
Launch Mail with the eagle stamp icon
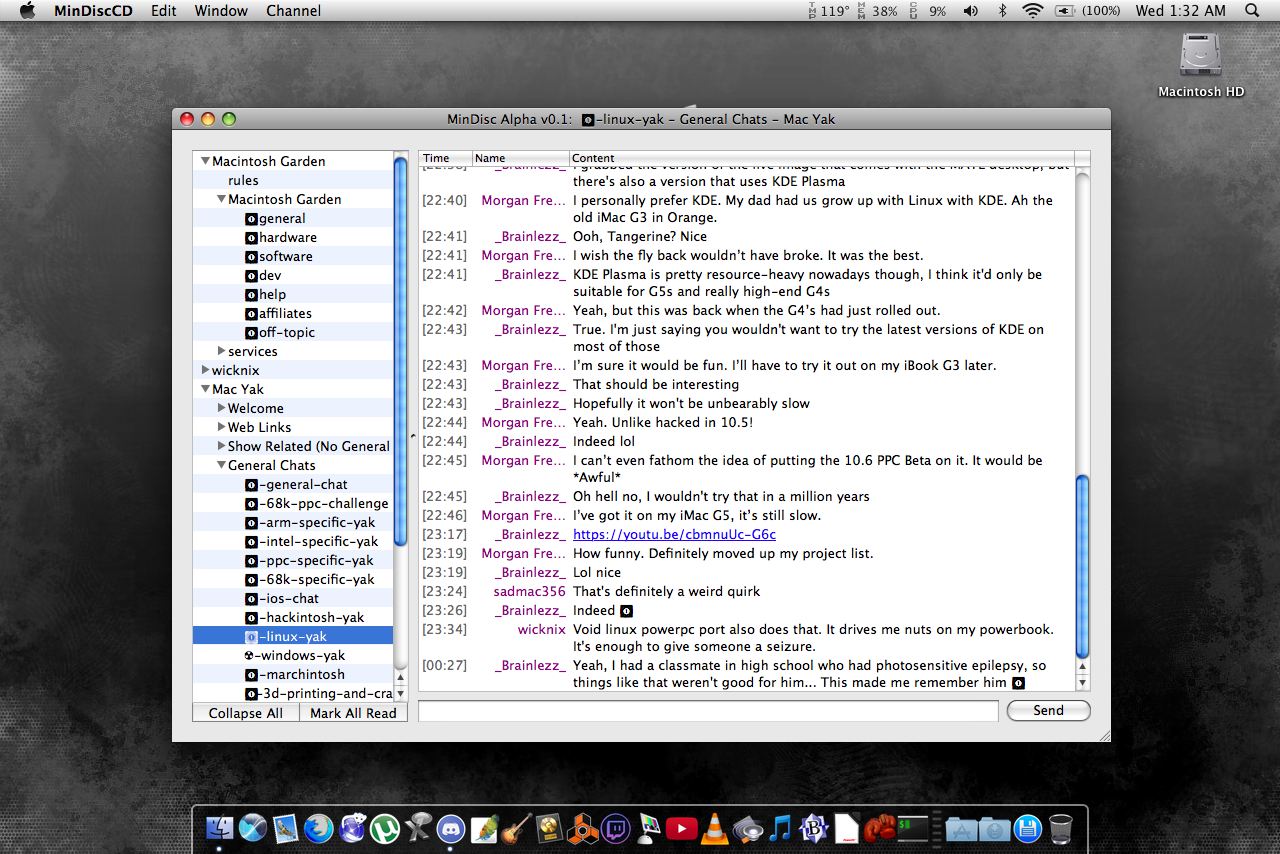click(x=286, y=828)
